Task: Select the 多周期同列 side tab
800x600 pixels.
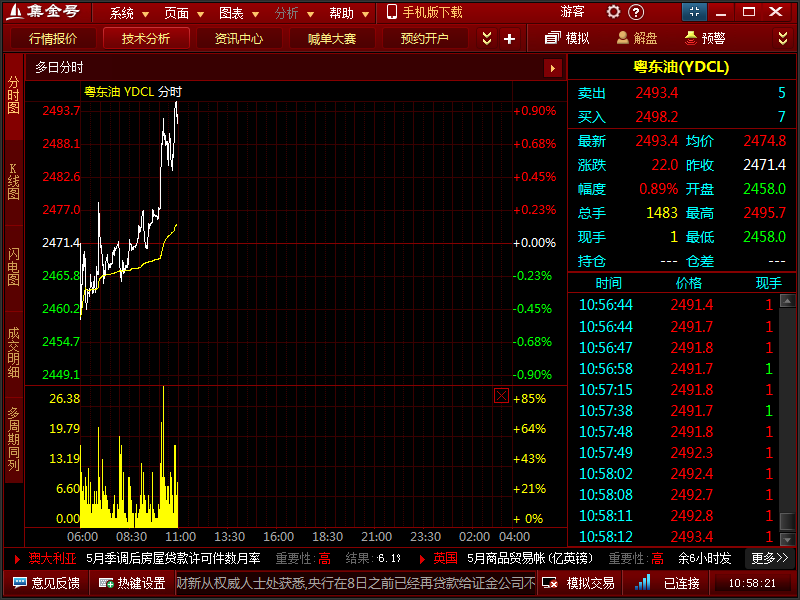Action: [x=14, y=439]
